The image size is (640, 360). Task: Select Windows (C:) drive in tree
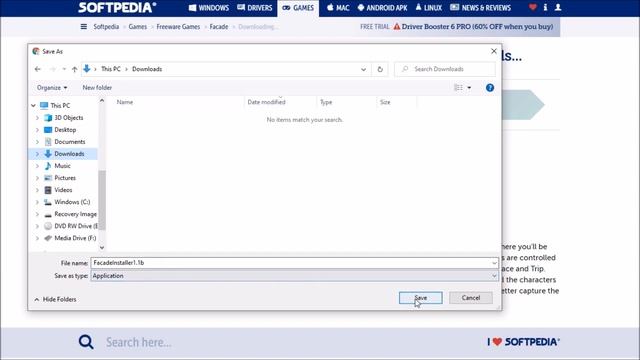coord(72,202)
